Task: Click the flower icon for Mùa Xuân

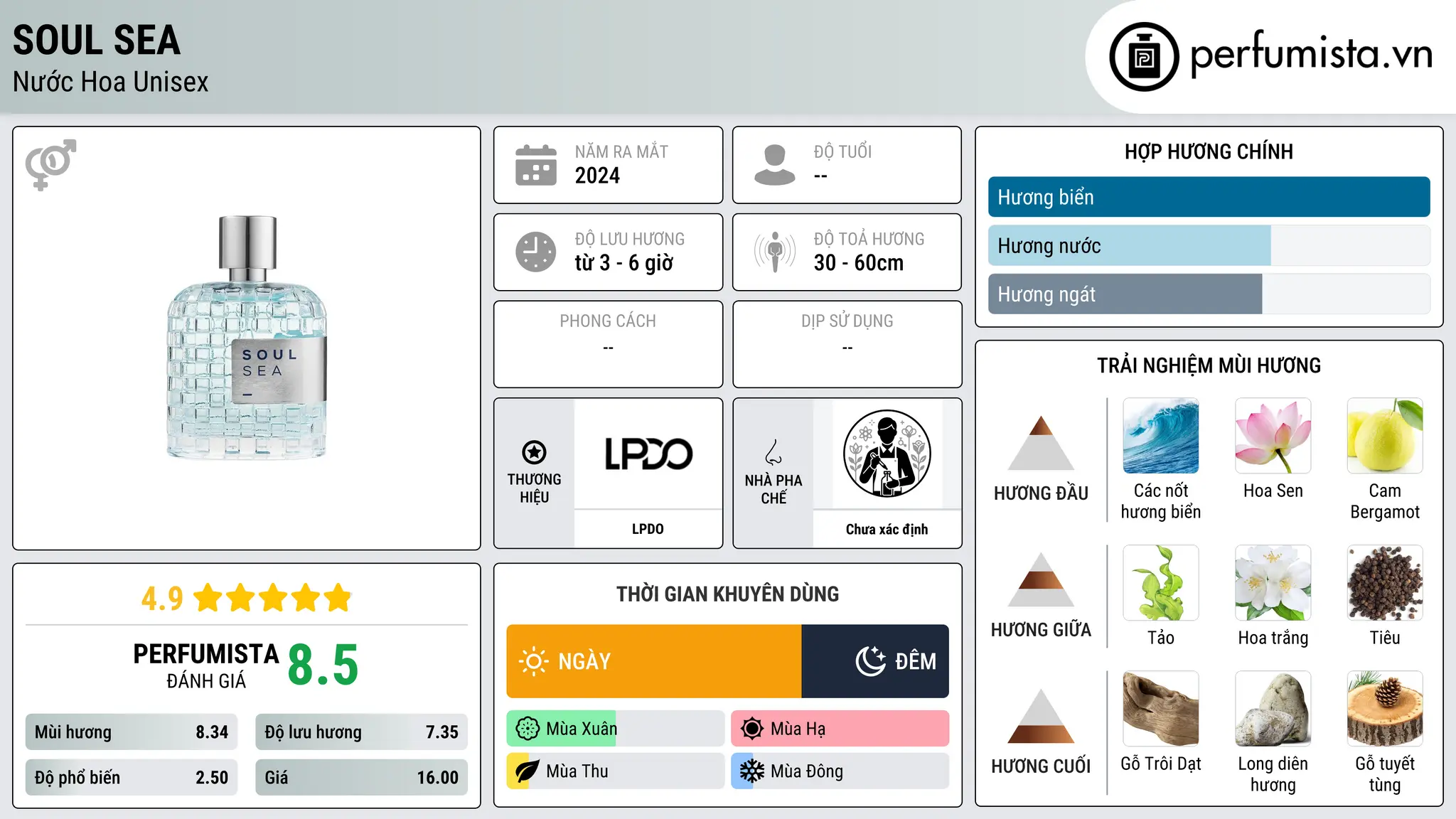Action: click(528, 729)
